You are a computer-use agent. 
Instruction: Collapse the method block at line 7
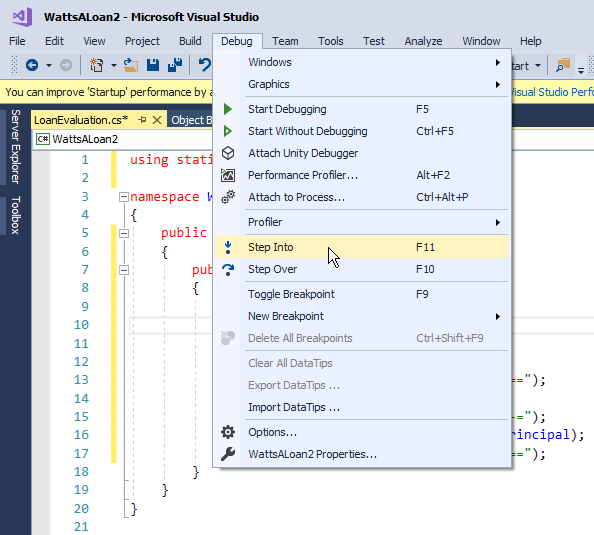click(x=123, y=270)
